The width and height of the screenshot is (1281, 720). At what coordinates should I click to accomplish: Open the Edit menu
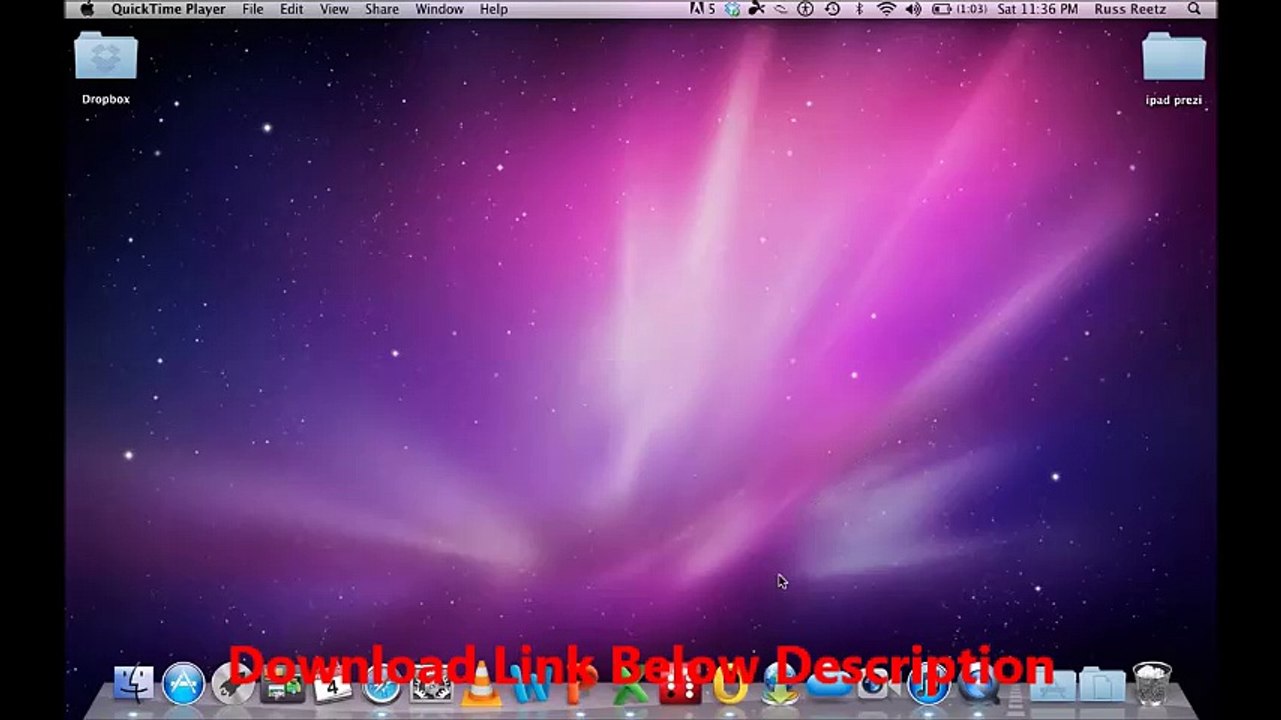pos(291,9)
